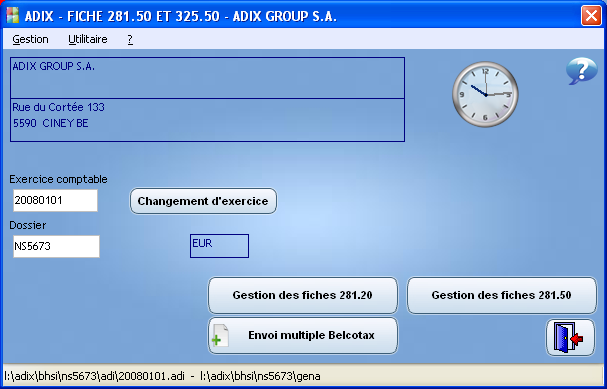Click the Changement d'exercice button
This screenshot has height=389, width=607.
[203, 201]
